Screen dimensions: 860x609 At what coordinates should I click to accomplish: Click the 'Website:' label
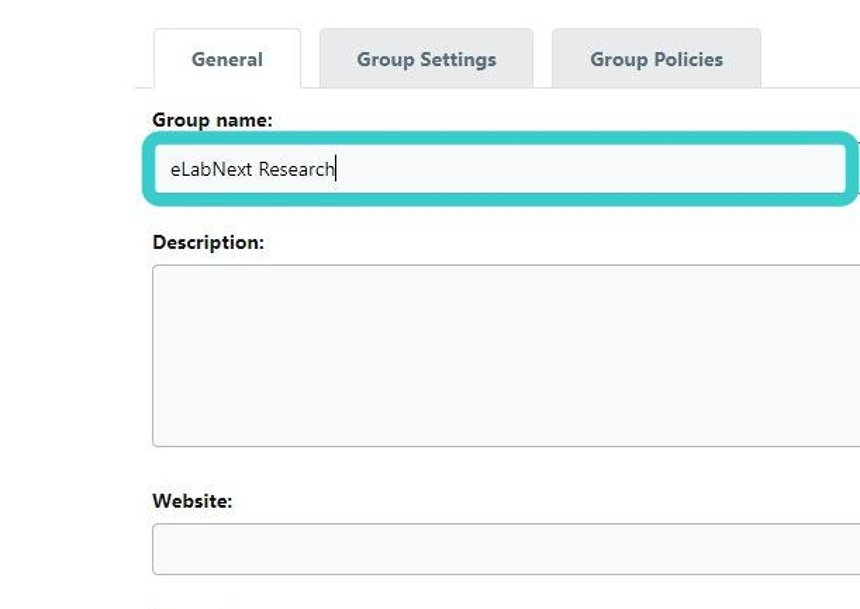coord(193,501)
